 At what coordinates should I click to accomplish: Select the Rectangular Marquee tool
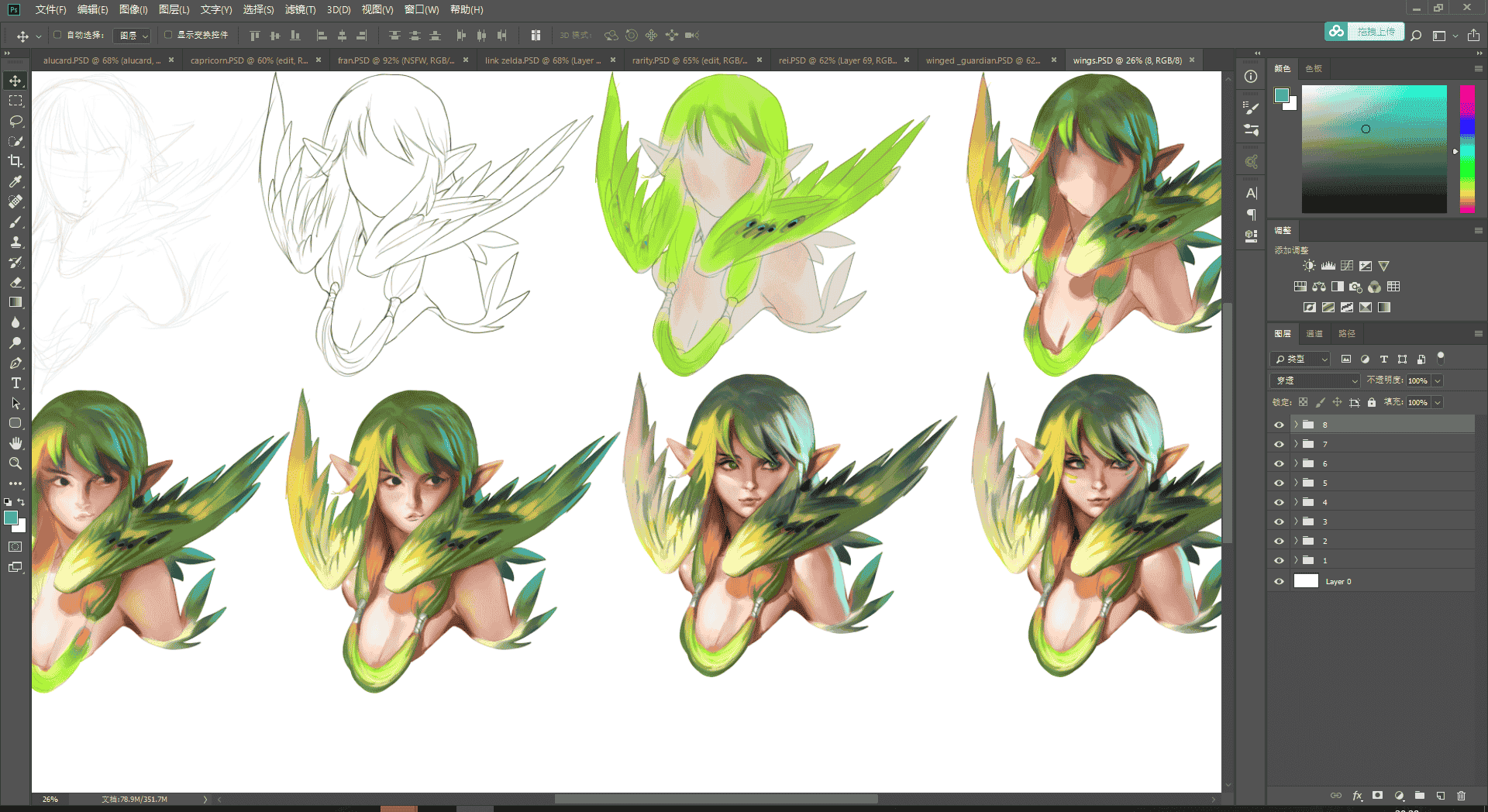15,101
